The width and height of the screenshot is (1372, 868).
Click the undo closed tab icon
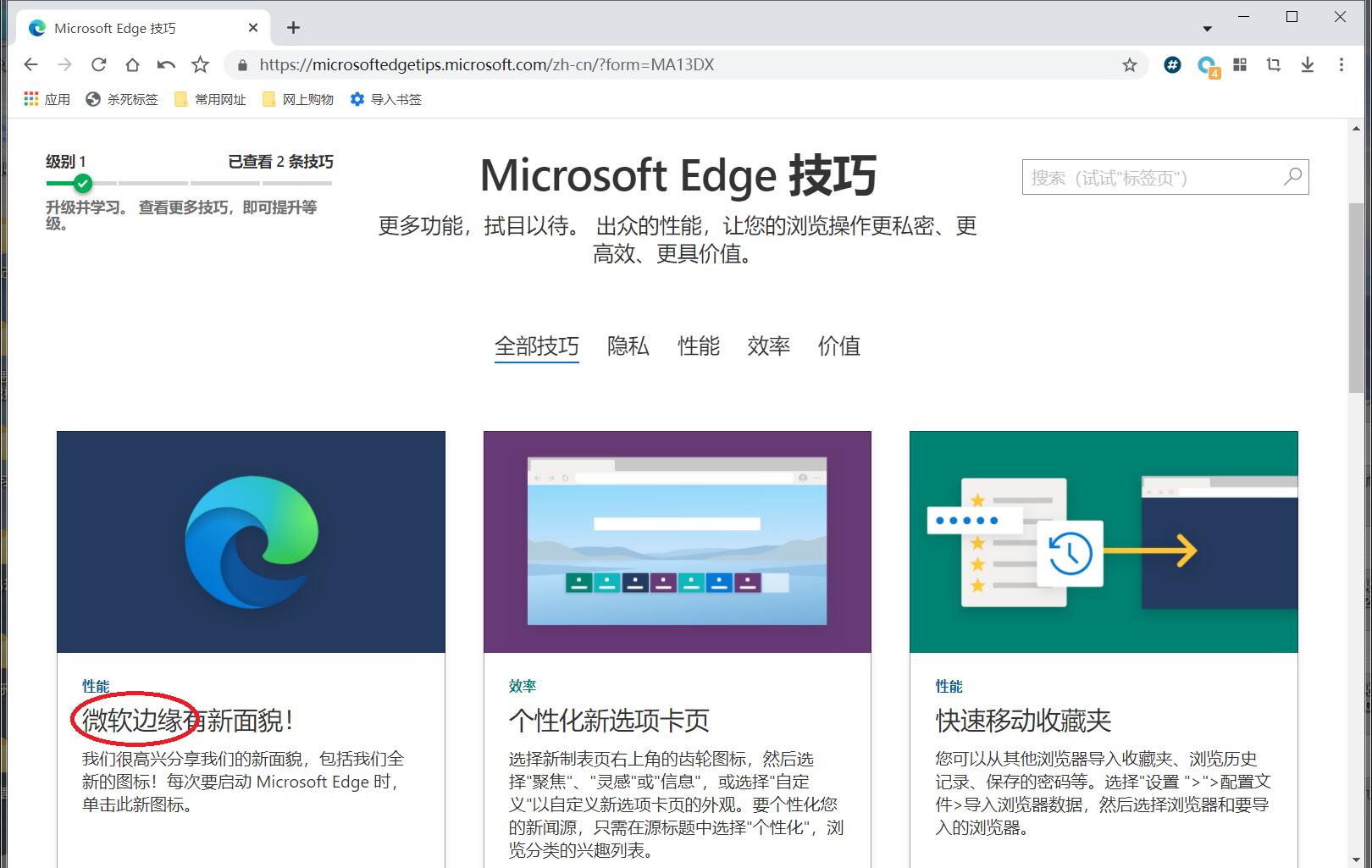166,64
